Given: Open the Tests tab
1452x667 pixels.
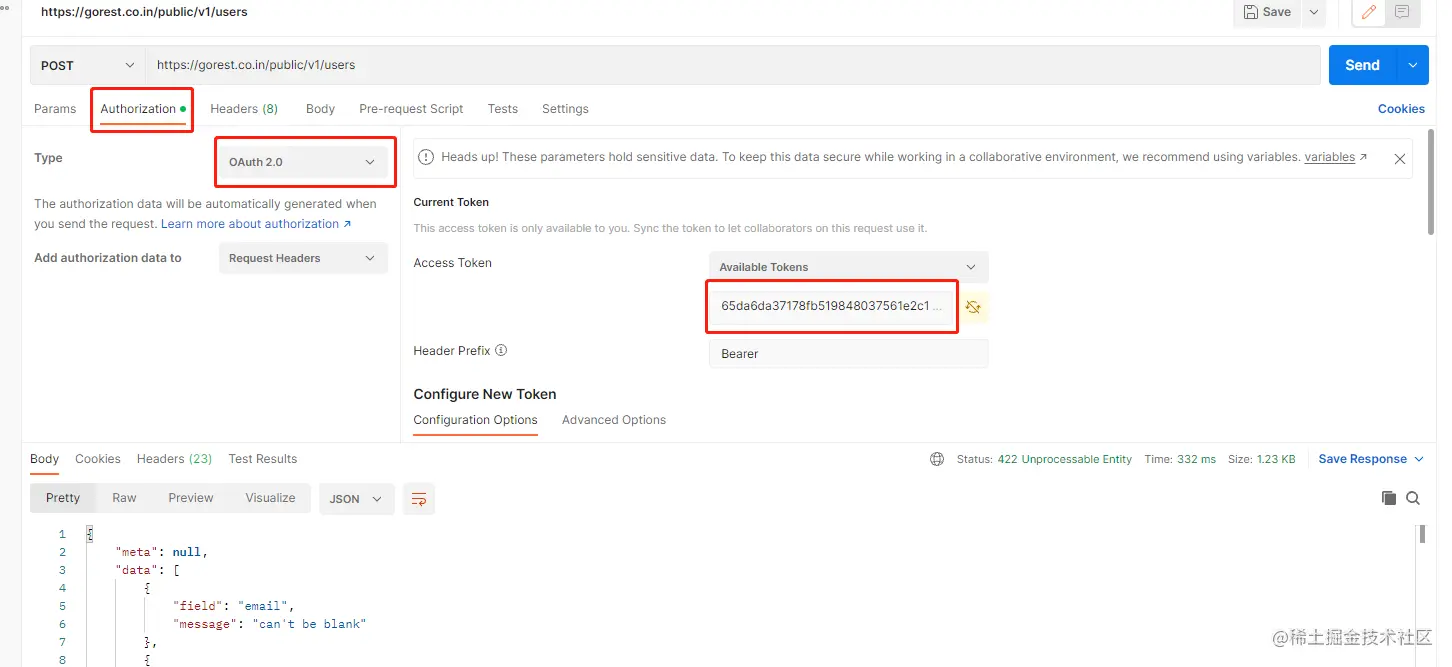Looking at the screenshot, I should click(503, 109).
